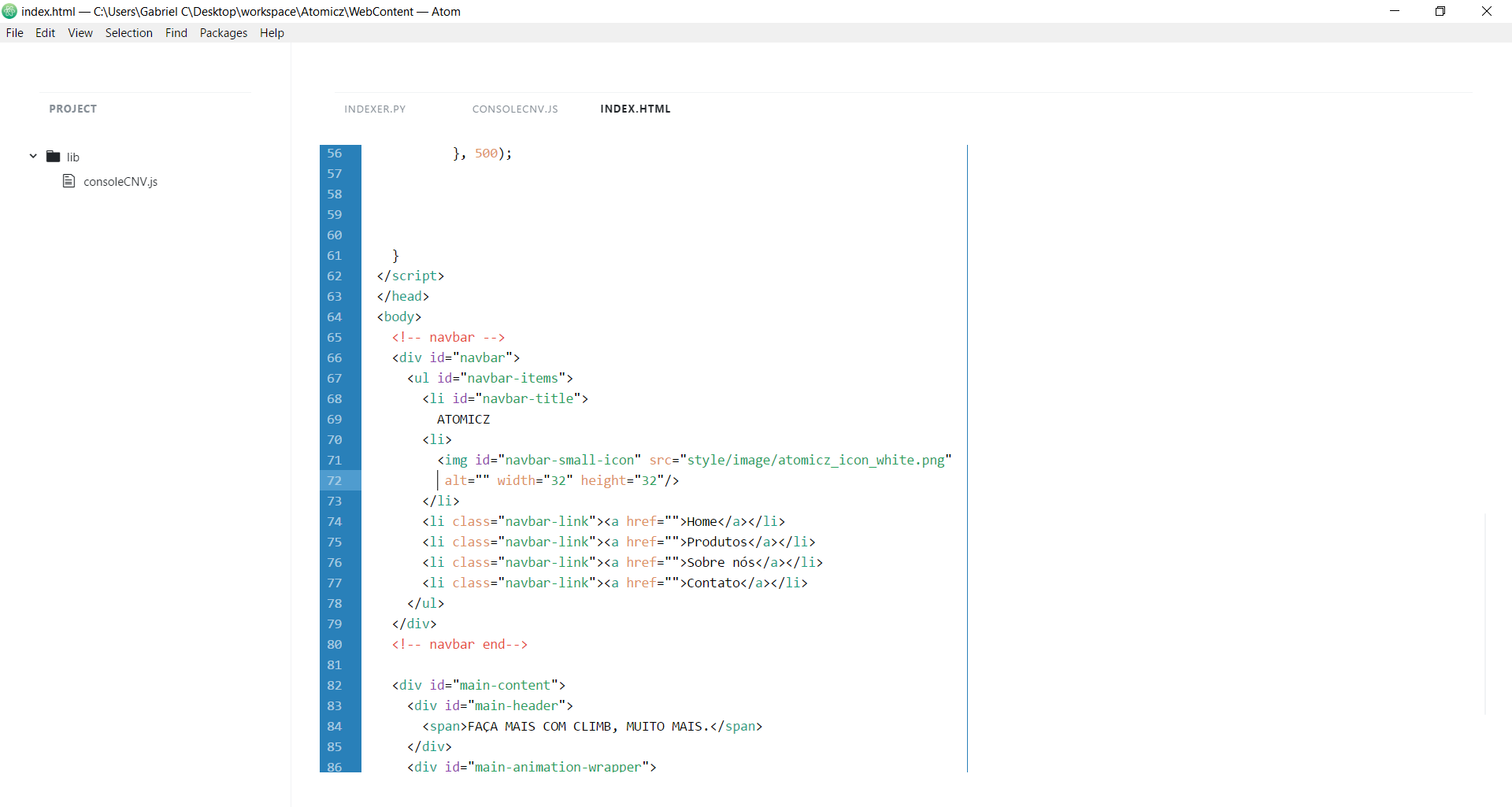Open the Help menu
This screenshot has height=807, width=1512.
272,33
